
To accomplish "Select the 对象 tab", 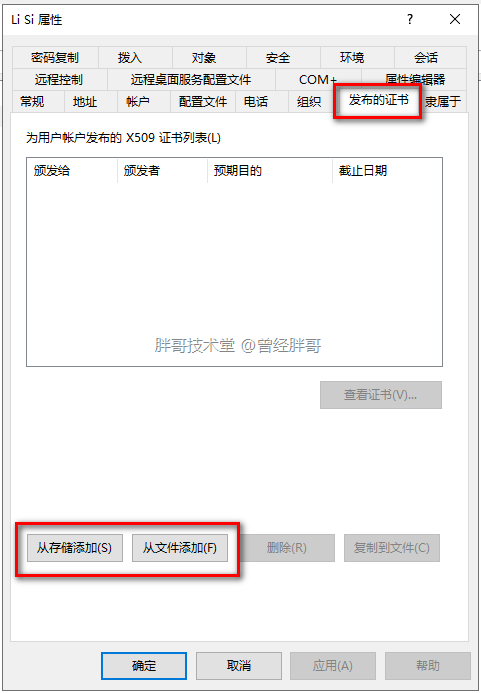I will pos(203,57).
